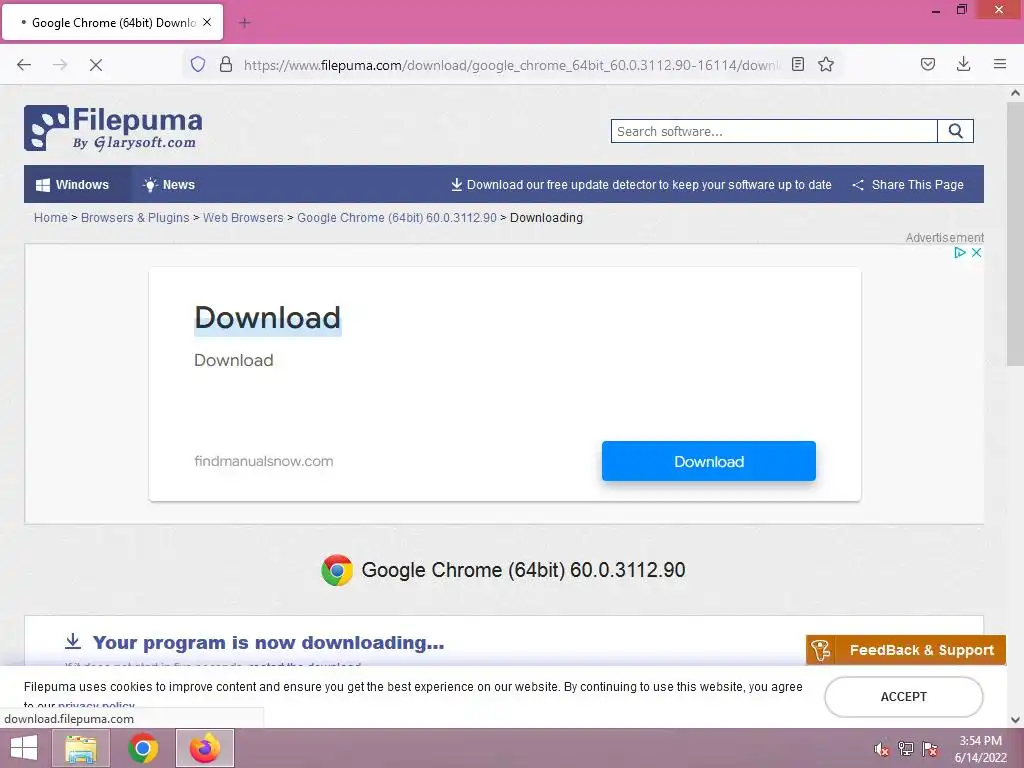Click Firefox icon in taskbar
The width and height of the screenshot is (1024, 768).
point(205,748)
